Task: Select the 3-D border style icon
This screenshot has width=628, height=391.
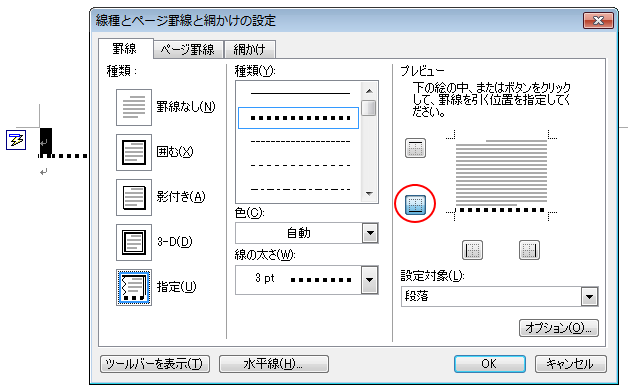Action: 134,242
